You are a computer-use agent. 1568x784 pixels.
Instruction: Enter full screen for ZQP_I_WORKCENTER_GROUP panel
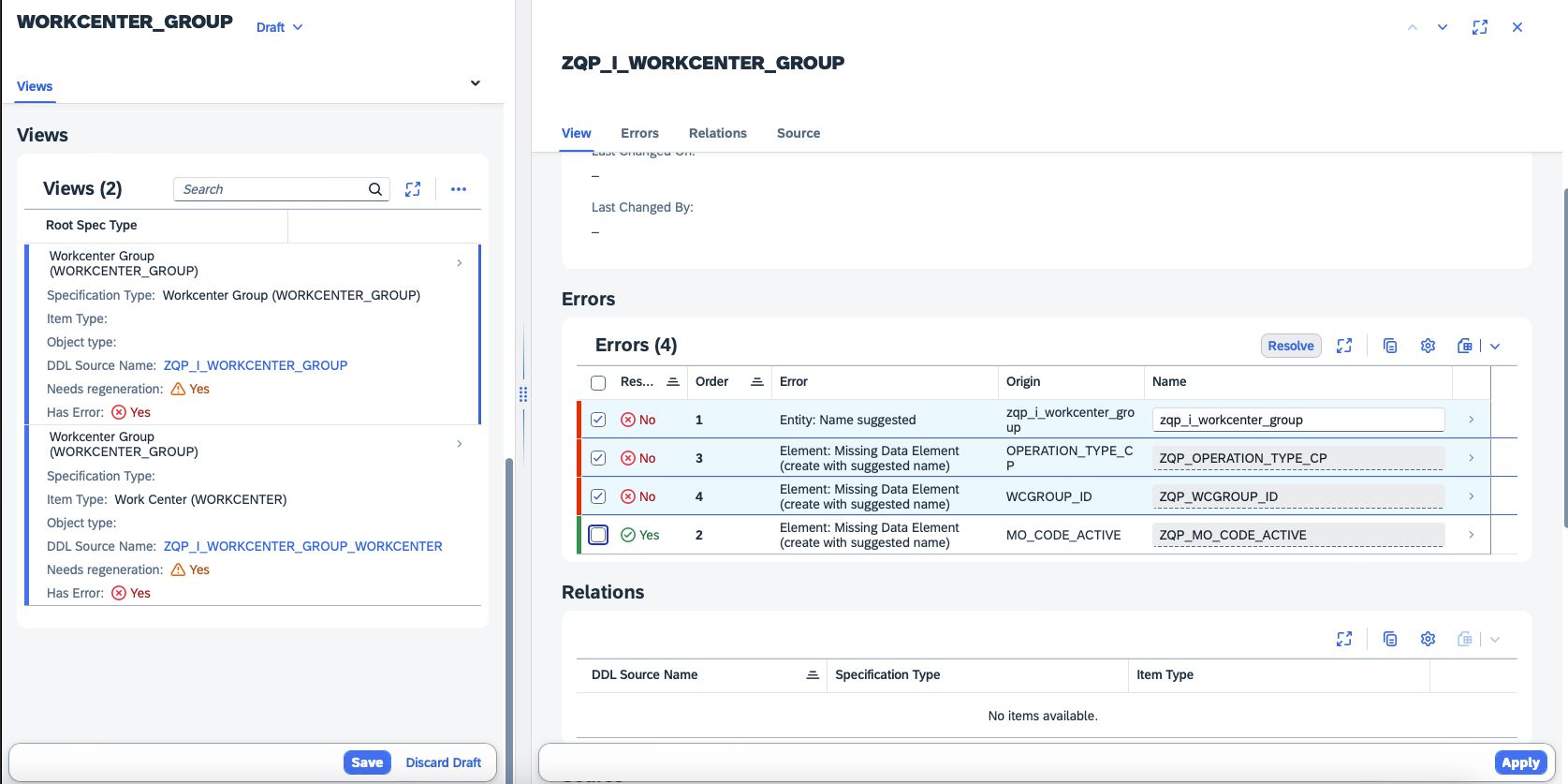point(1480,27)
